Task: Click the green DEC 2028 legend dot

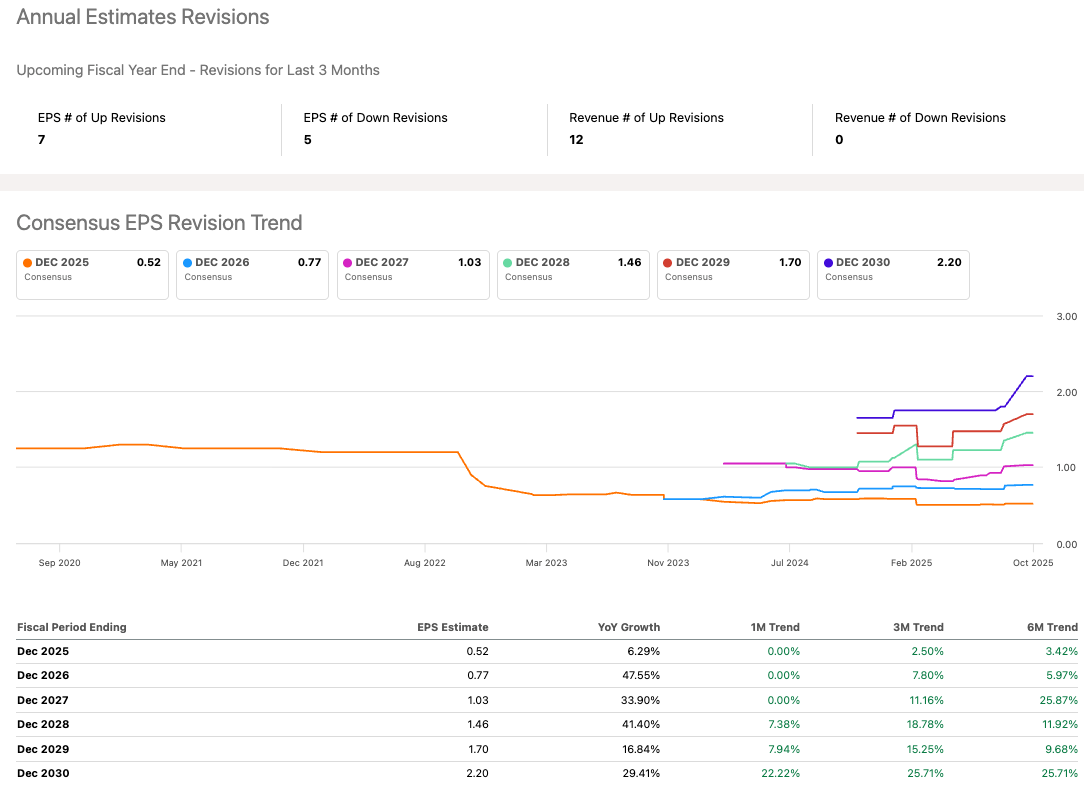Action: (508, 262)
